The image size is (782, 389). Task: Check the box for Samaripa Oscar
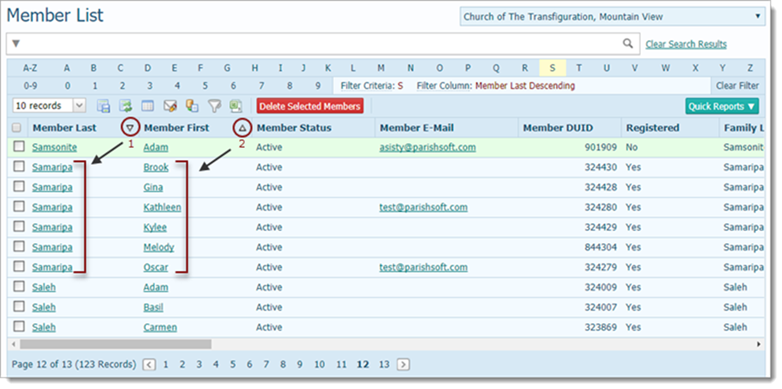[19, 266]
